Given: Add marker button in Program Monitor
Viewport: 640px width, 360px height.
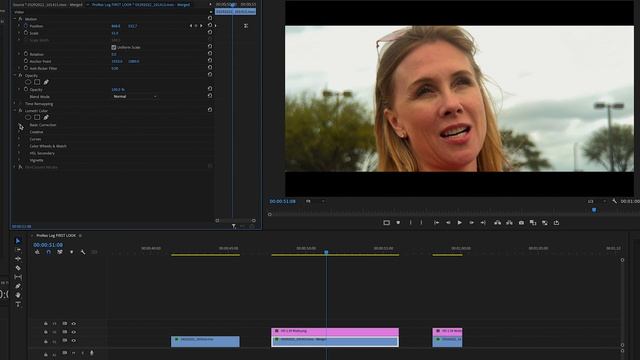Looking at the screenshot, I should 398,223.
